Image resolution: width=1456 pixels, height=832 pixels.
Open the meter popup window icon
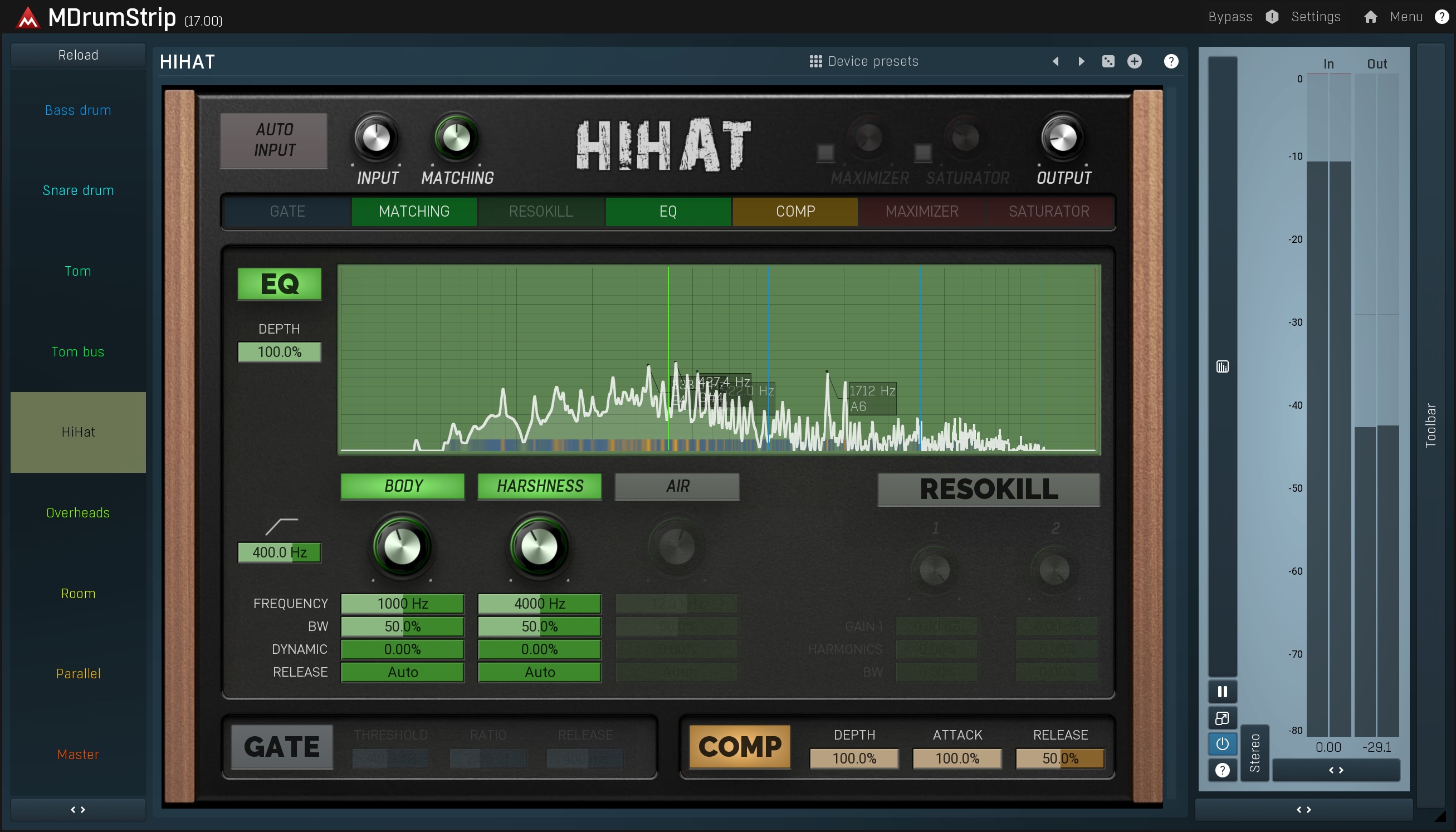tap(1222, 718)
